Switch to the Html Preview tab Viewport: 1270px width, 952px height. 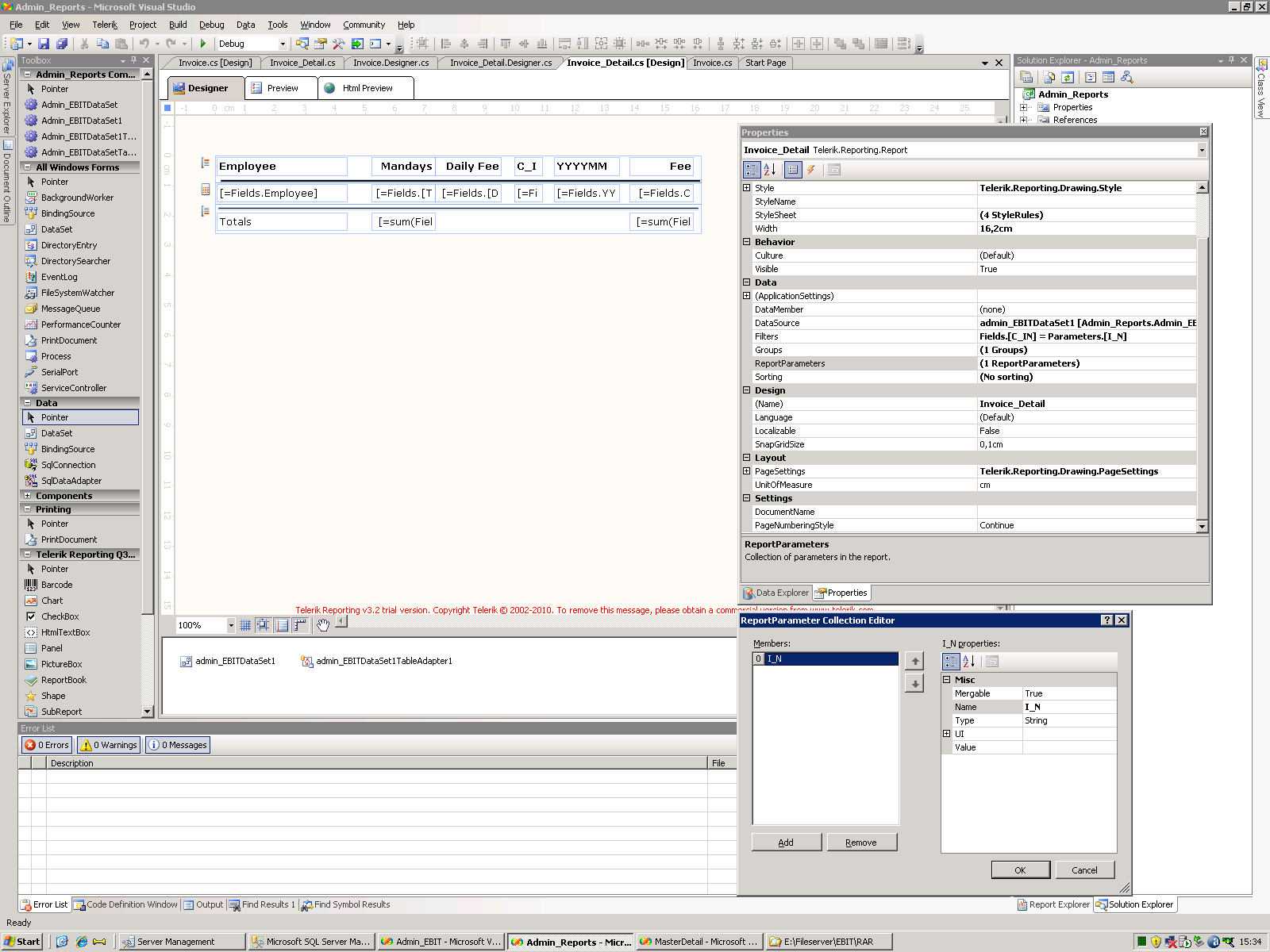(x=366, y=88)
